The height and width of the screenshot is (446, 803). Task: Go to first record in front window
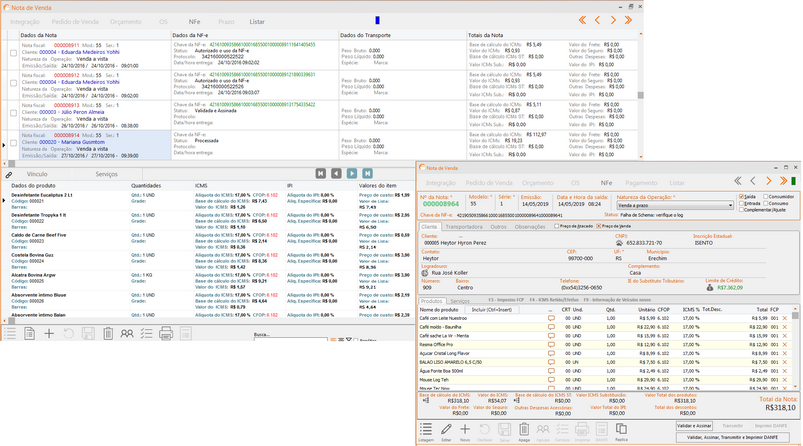click(737, 181)
